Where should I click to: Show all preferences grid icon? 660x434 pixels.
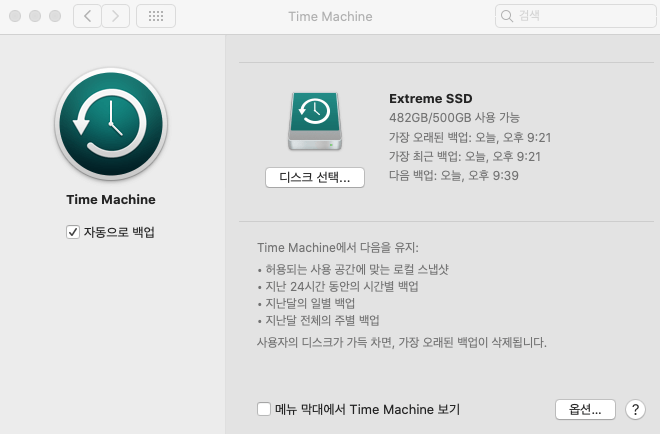pos(156,16)
